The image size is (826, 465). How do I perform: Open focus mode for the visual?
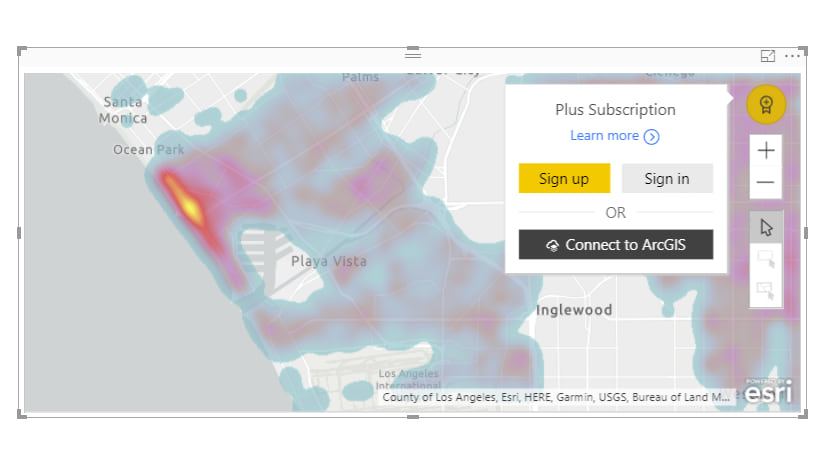(768, 57)
